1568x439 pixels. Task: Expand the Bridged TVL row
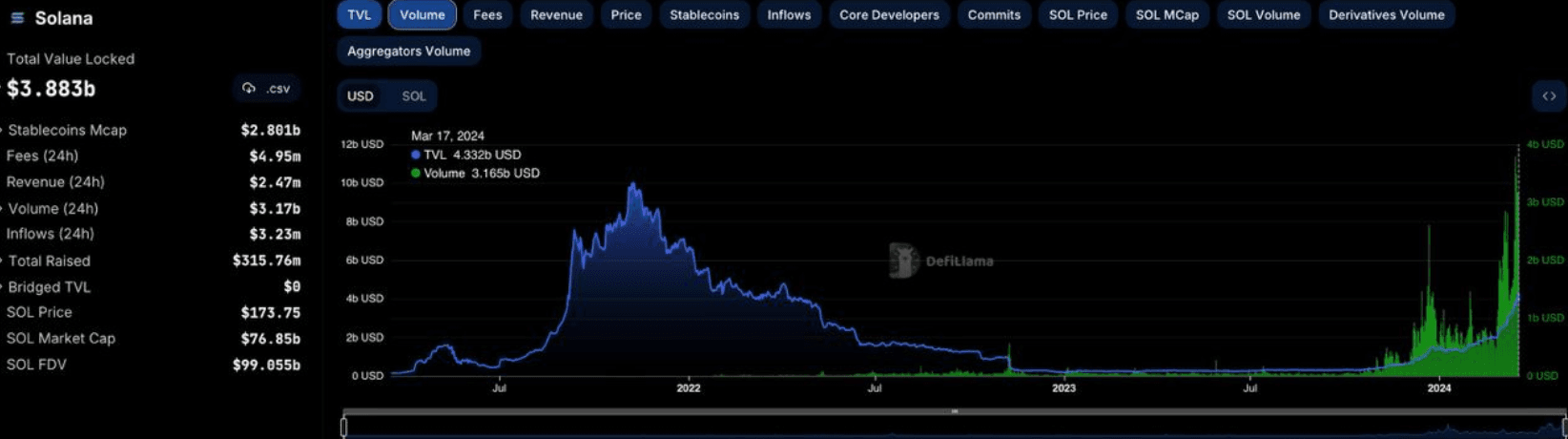[3, 287]
